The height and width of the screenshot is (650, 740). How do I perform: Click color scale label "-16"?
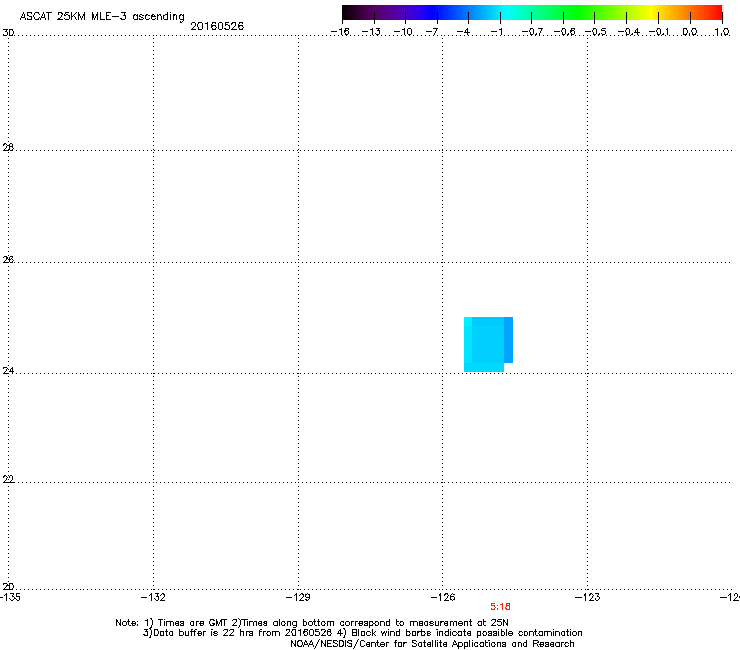[340, 32]
